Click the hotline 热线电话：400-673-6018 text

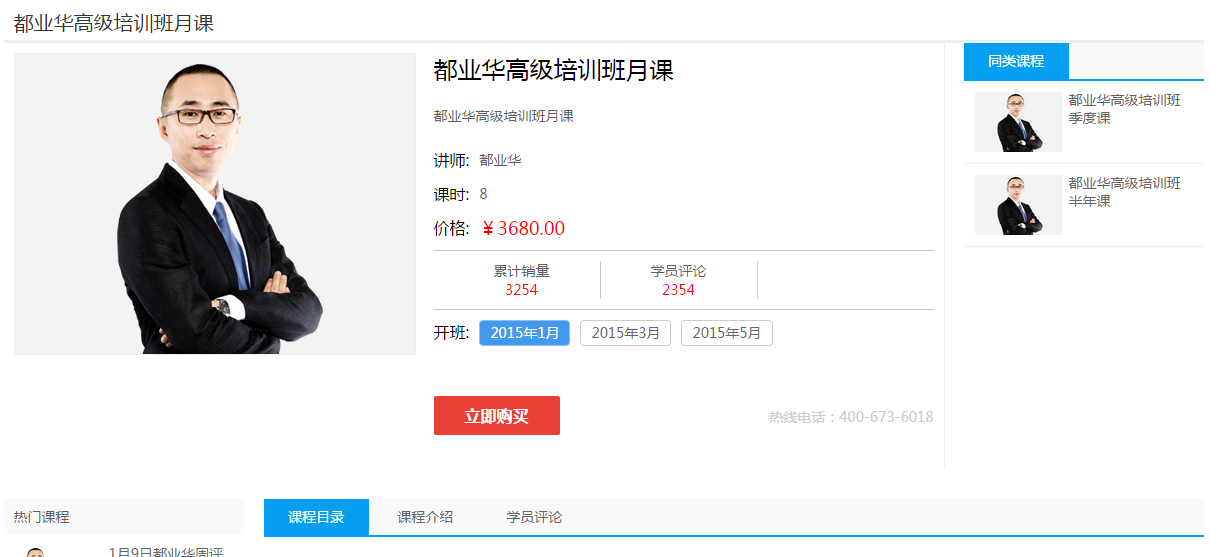click(851, 417)
